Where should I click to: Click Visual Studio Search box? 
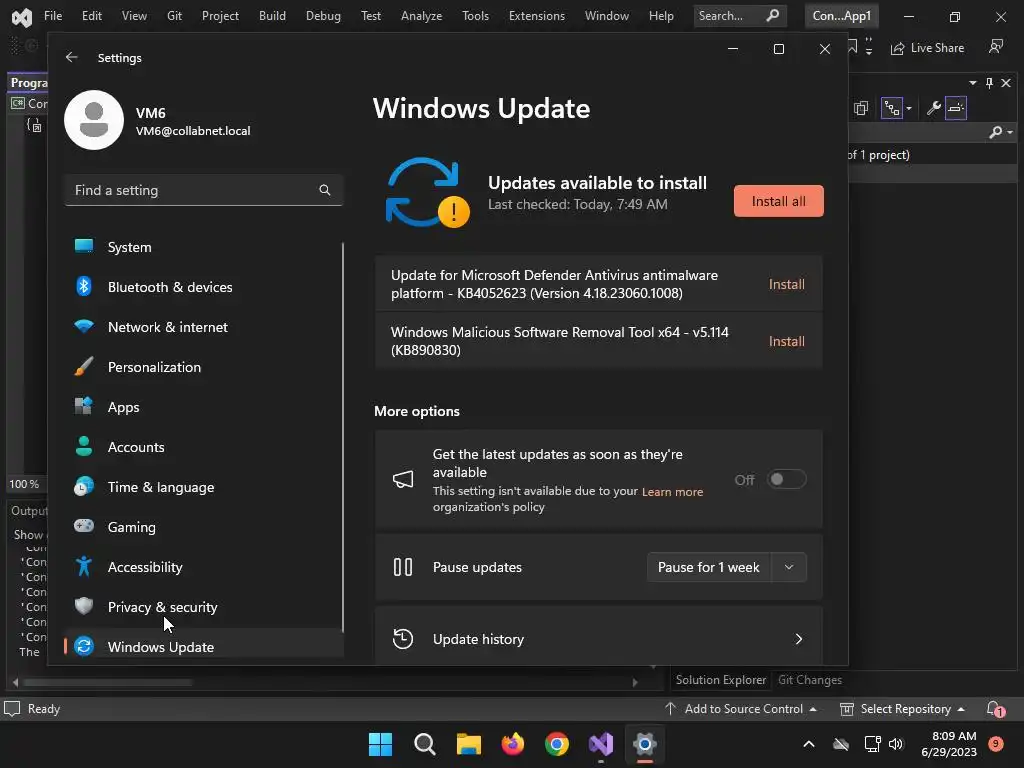(740, 16)
